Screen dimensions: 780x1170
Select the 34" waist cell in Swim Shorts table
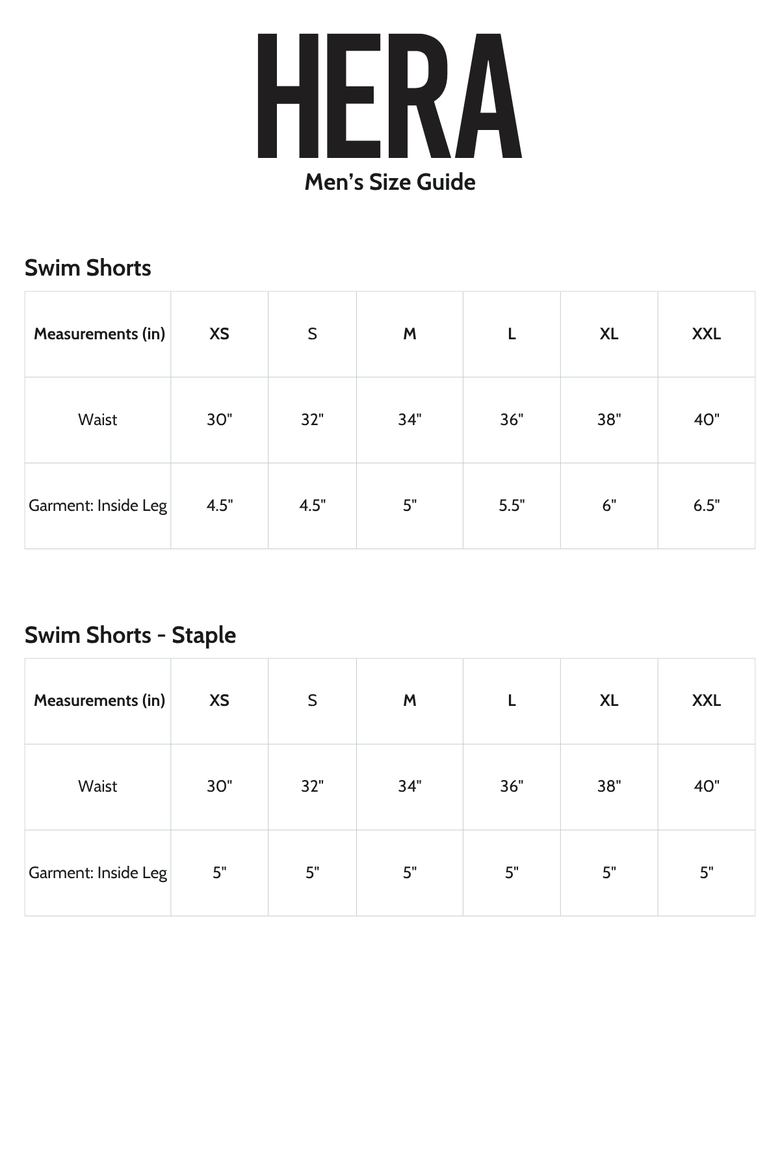410,419
